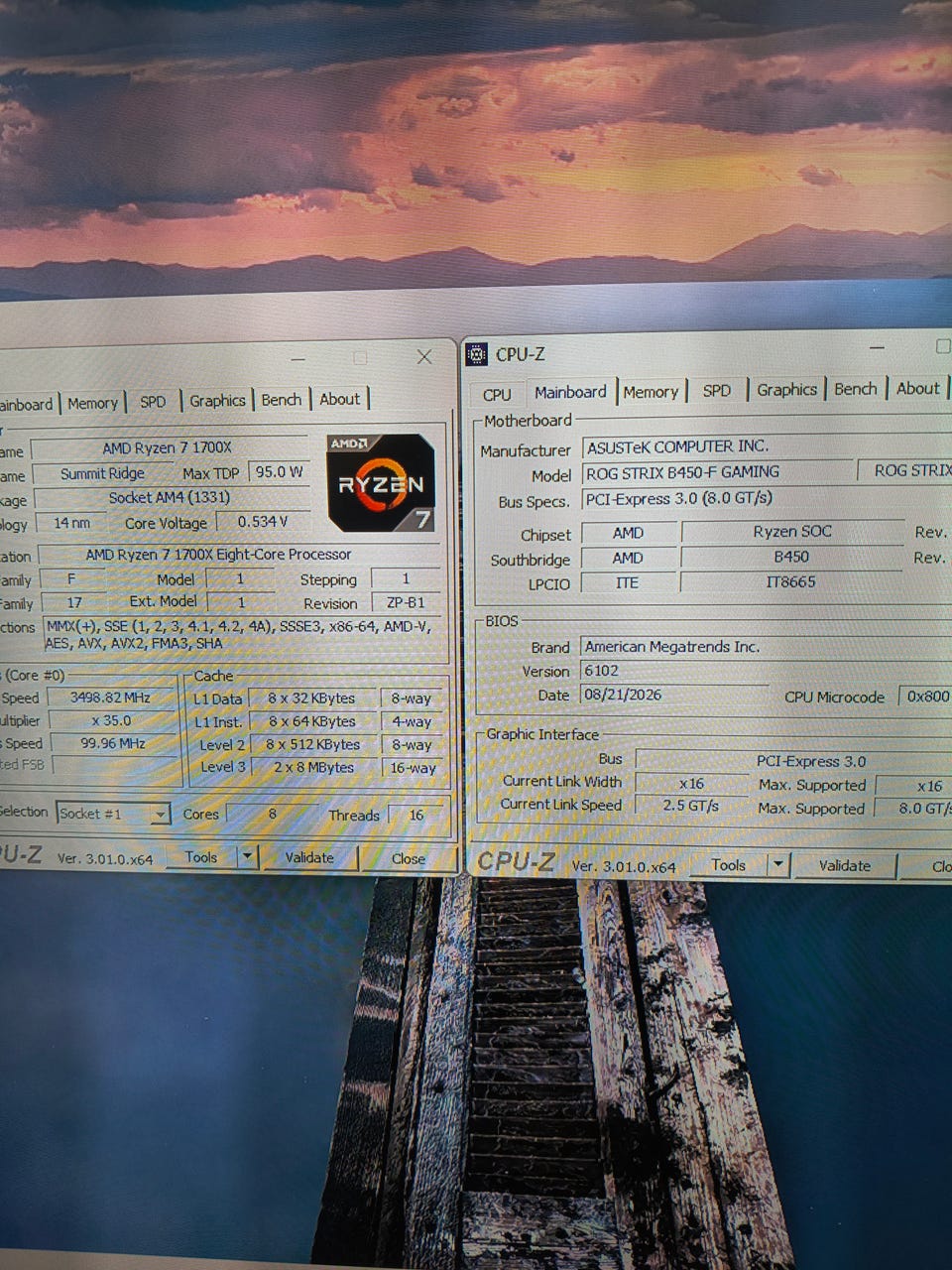Click the Current Link Speed "2.5 GT/s"
952x1270 pixels.
tap(690, 806)
